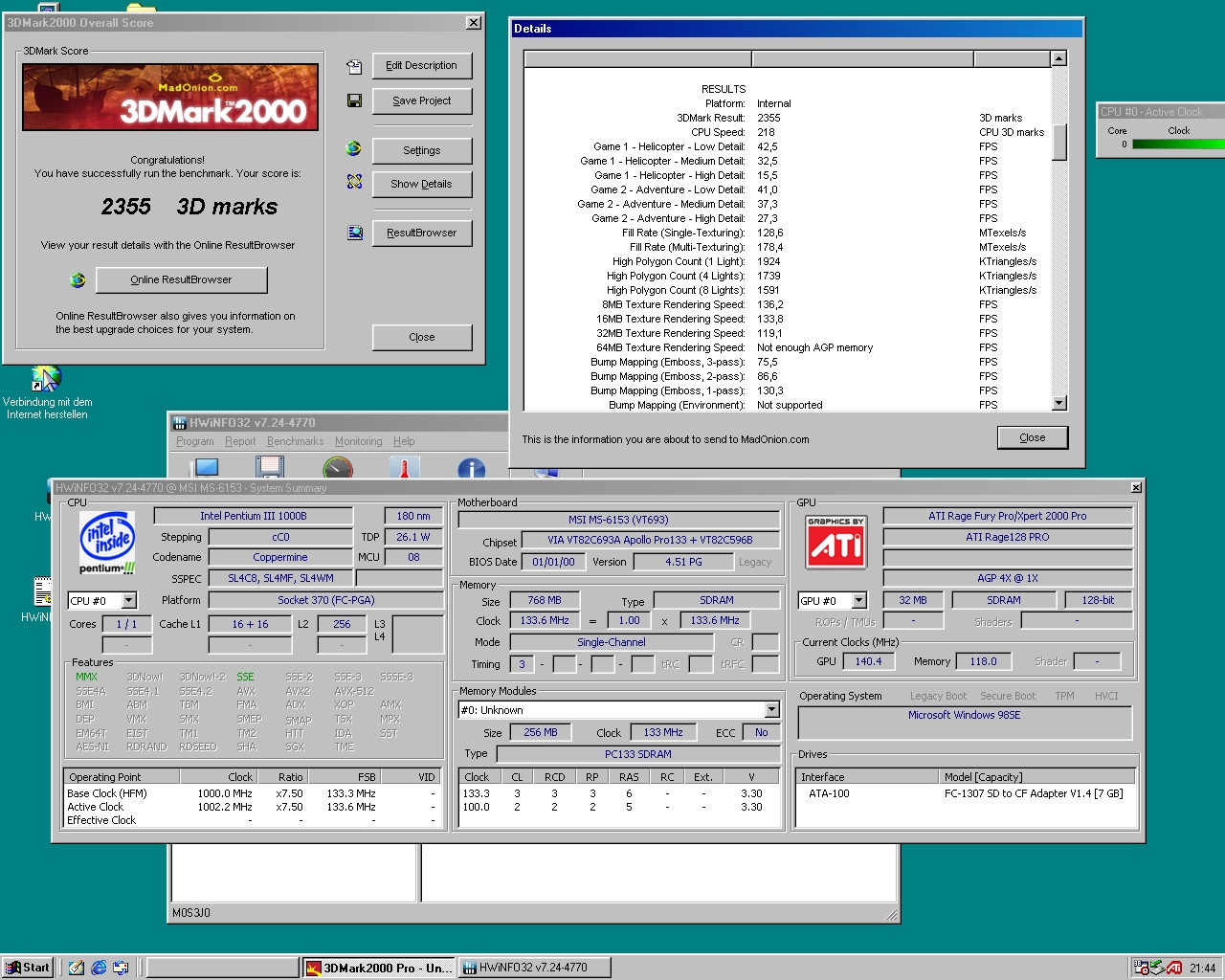The width and height of the screenshot is (1225, 980).
Task: Click the Coppermine codename field
Action: (280, 557)
